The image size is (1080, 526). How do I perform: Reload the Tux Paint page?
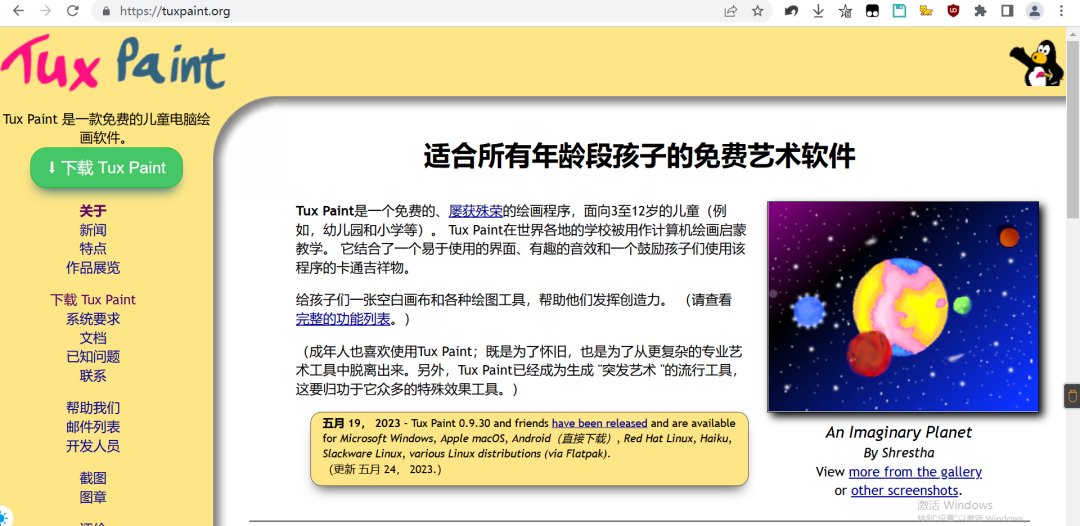tap(72, 11)
